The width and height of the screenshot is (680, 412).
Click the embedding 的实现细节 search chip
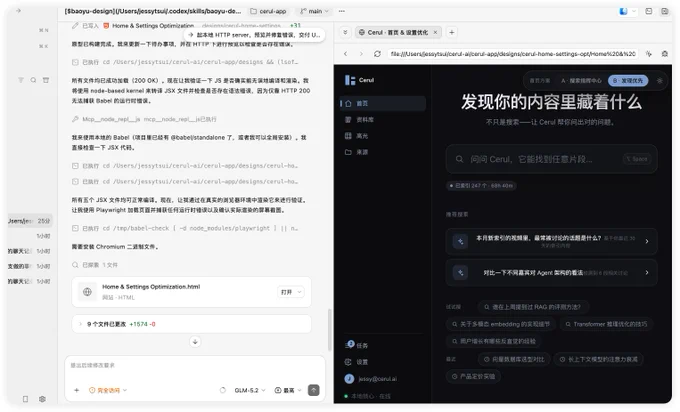click(501, 324)
